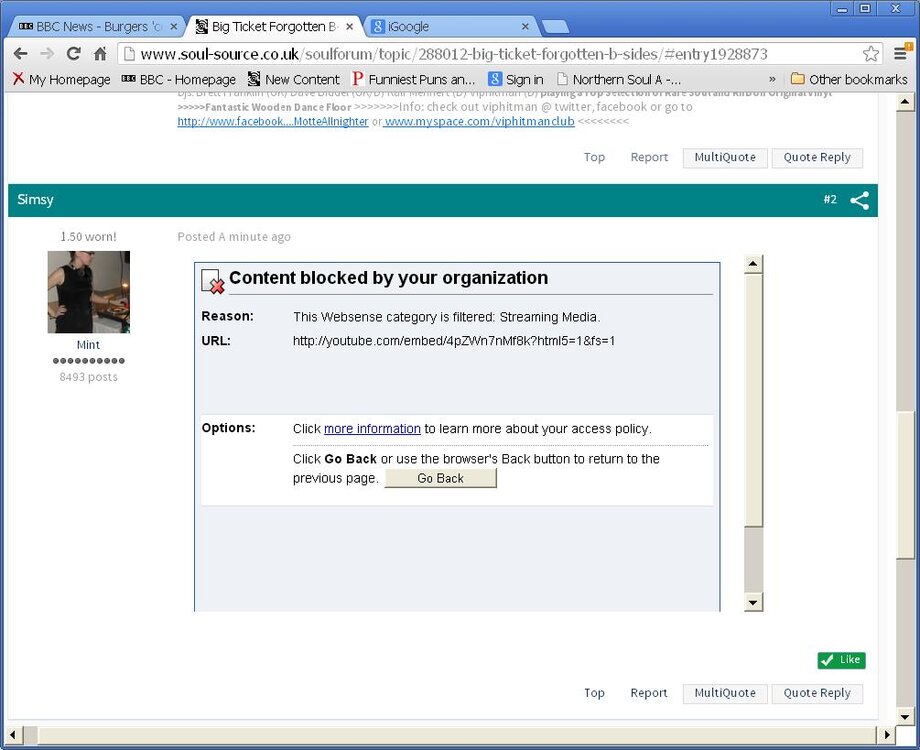This screenshot has height=750, width=920.
Task: Close the iGoogle tab
Action: 525,26
